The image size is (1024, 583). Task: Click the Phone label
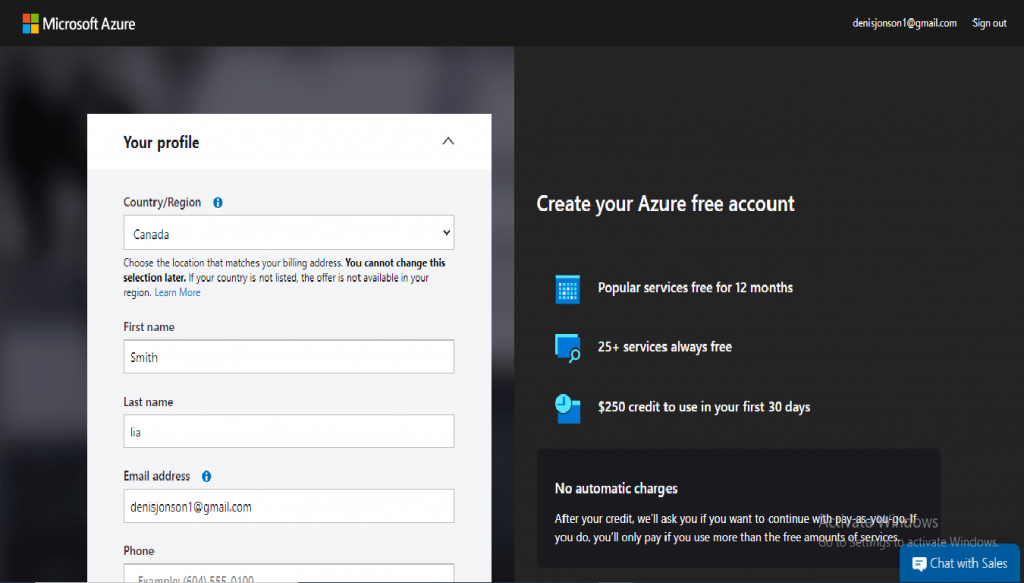click(x=139, y=551)
